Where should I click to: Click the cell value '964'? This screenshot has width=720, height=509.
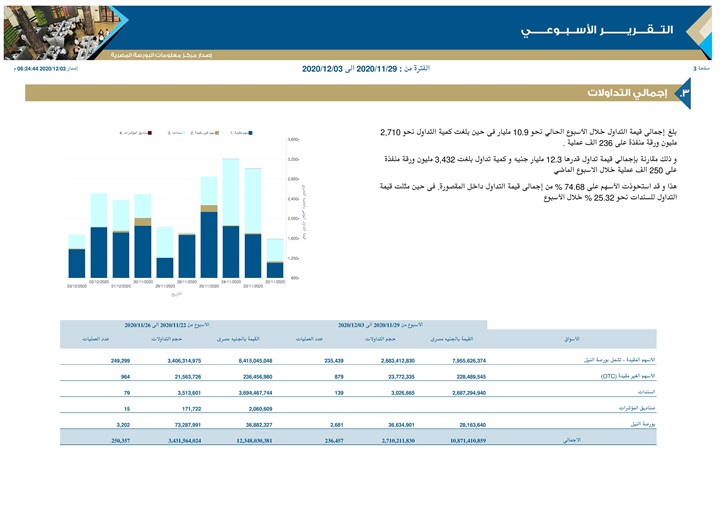(x=125, y=377)
